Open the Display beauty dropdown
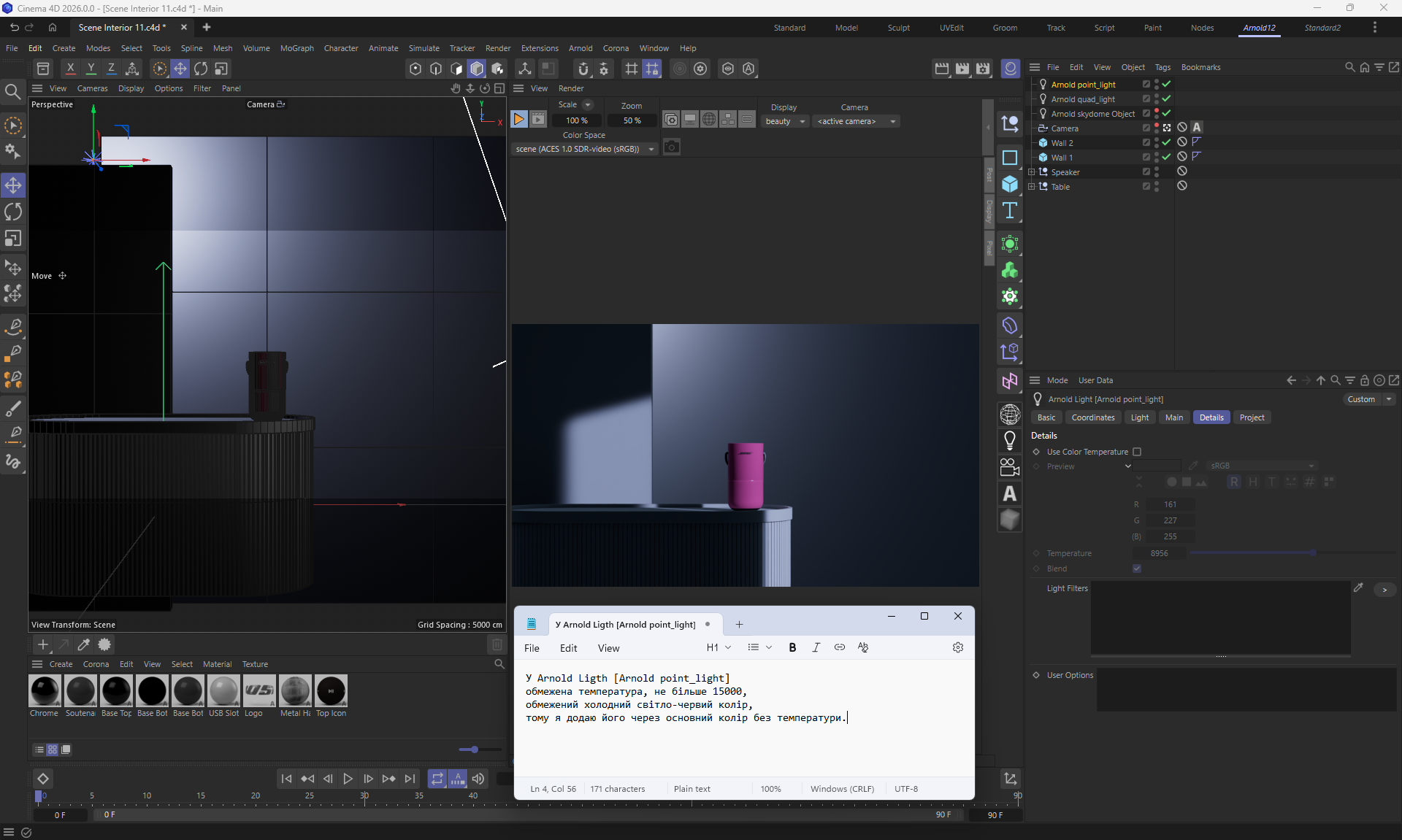 (785, 121)
